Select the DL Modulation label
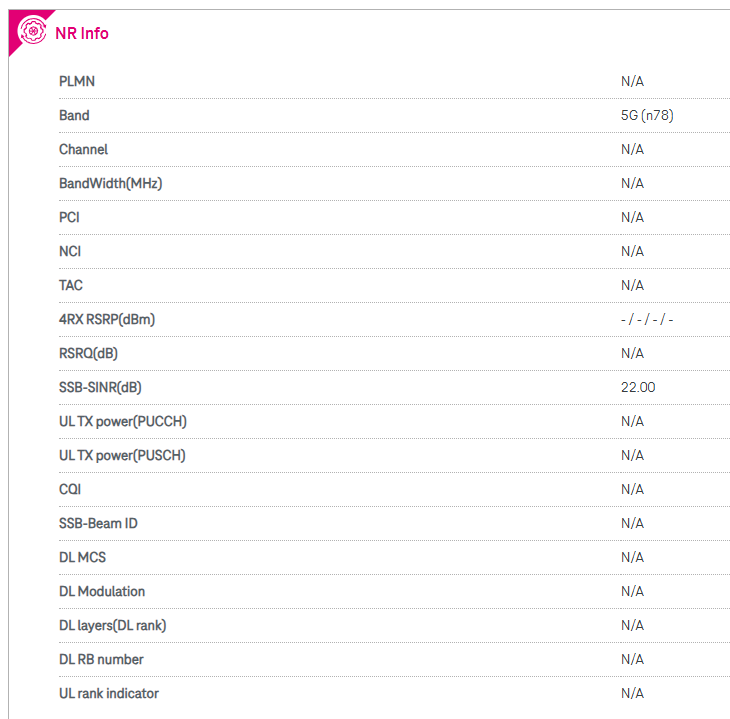This screenshot has height=719, width=730. (102, 591)
